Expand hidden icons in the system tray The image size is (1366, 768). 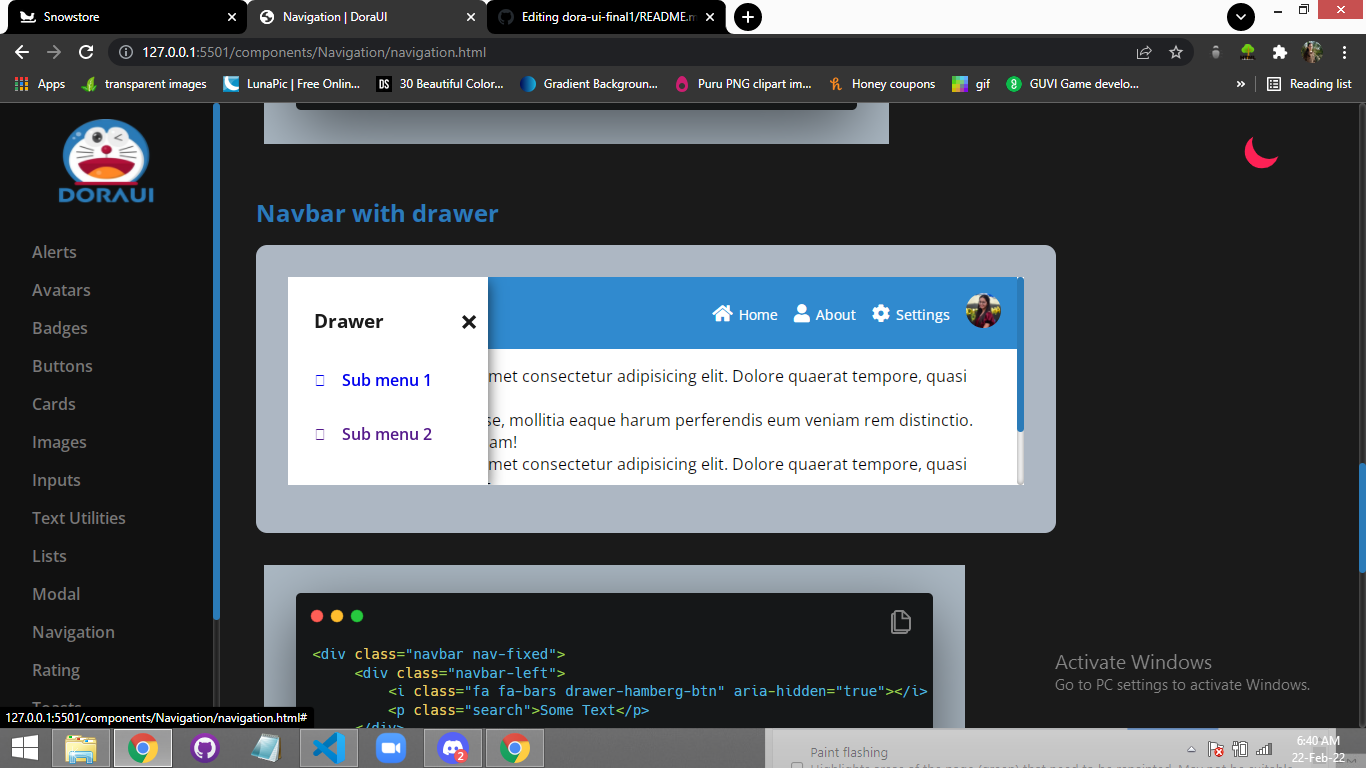tap(1191, 748)
